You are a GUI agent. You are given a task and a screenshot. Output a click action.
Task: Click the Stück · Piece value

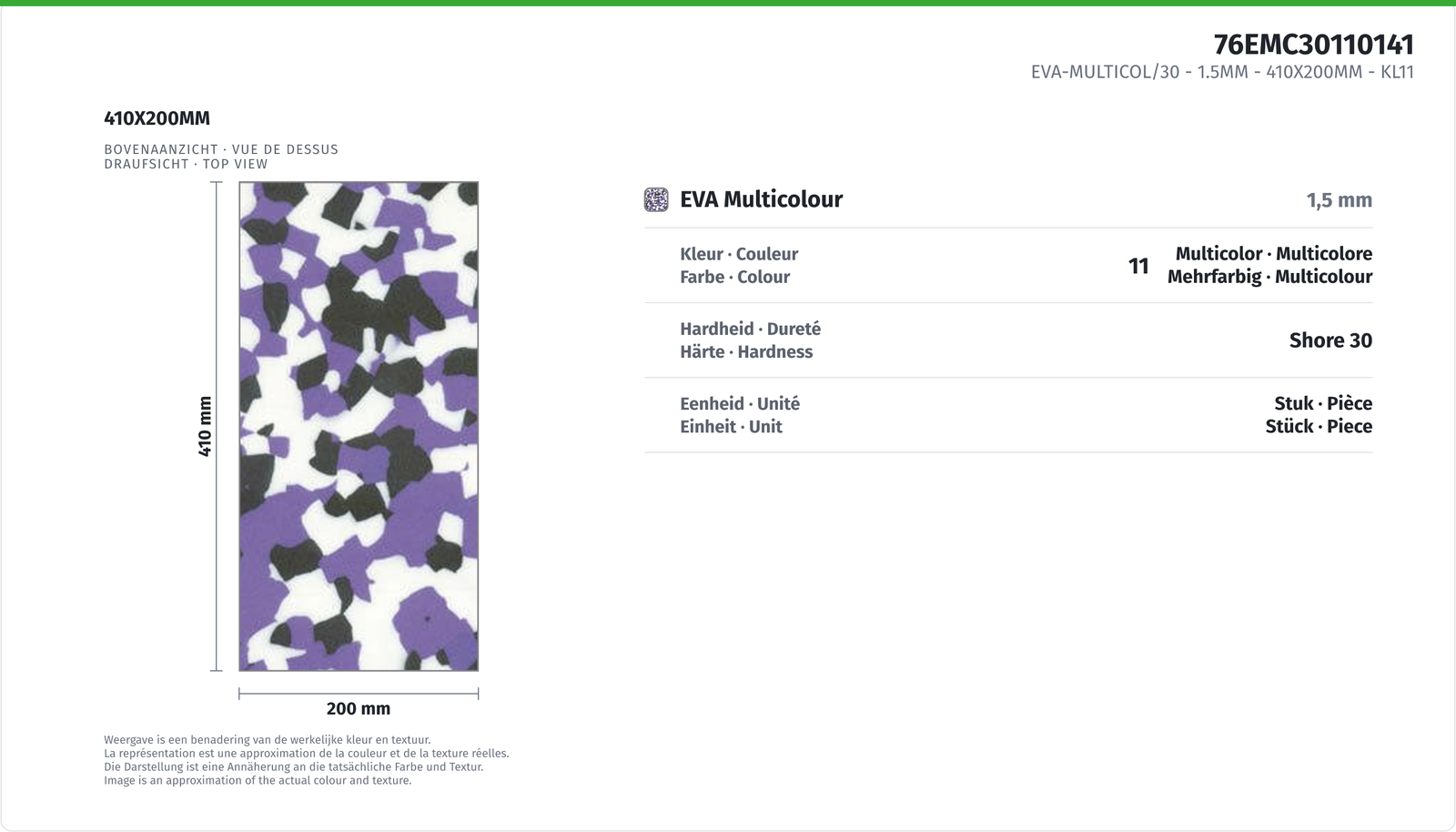pos(1319,426)
